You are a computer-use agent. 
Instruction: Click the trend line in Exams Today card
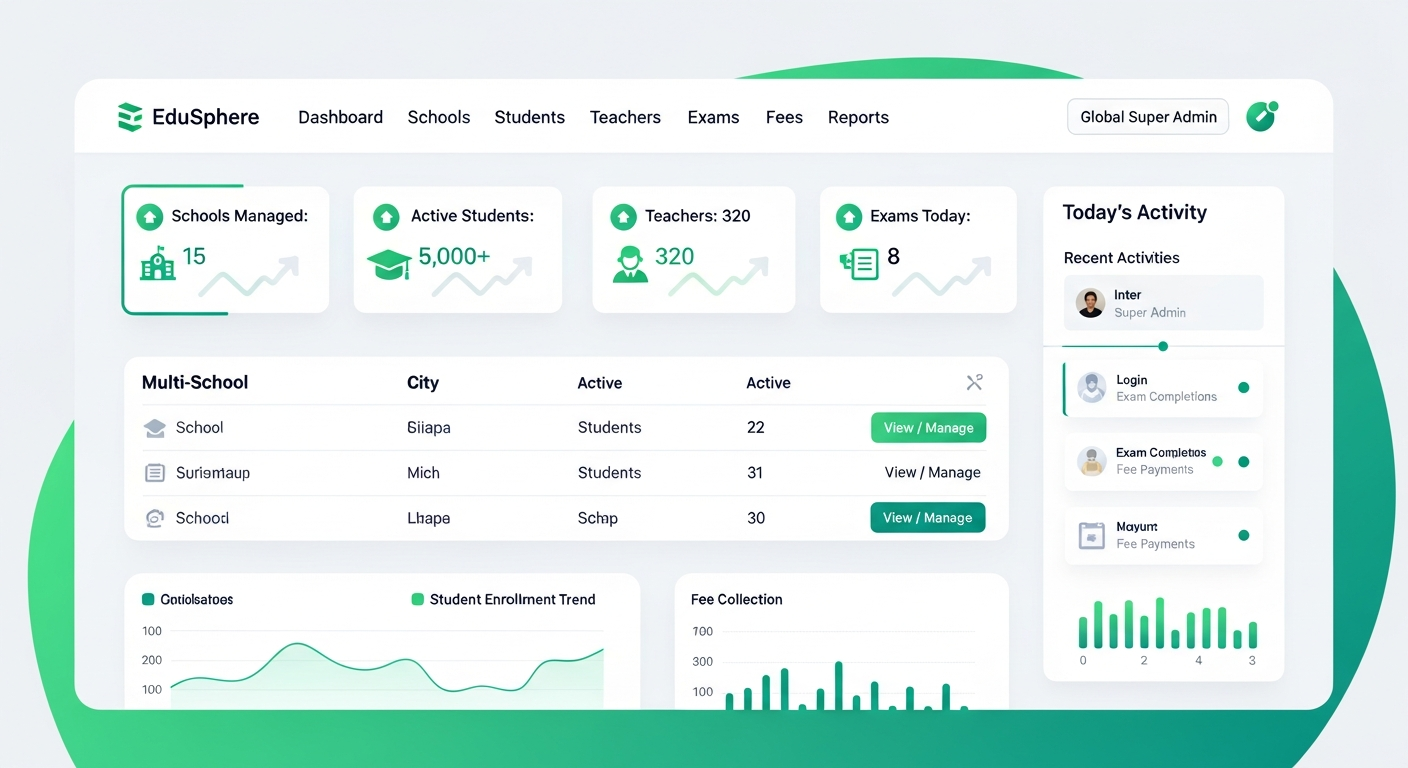pos(941,277)
